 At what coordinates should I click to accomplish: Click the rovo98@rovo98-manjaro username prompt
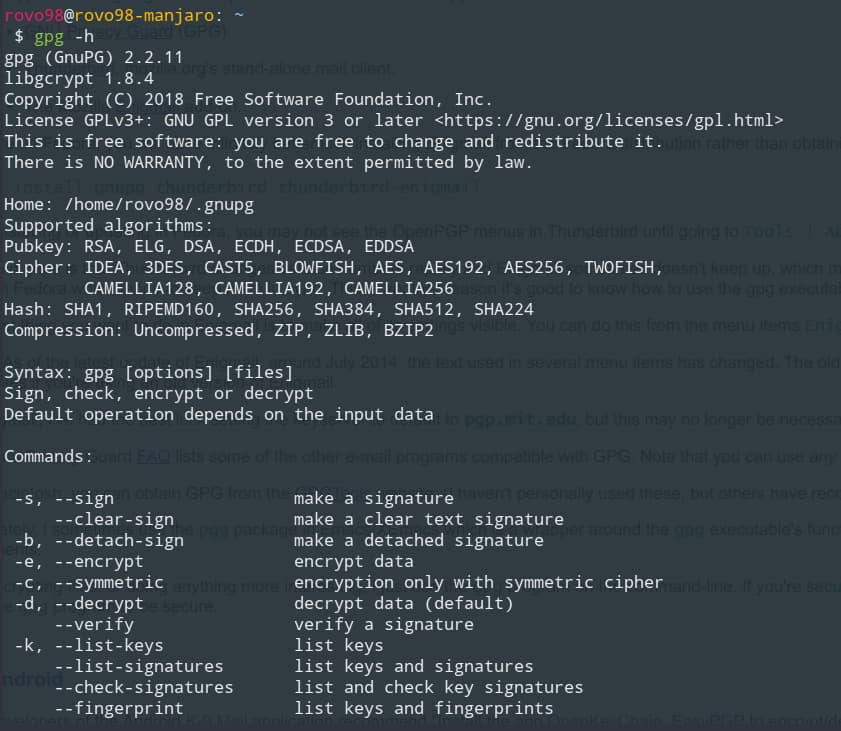point(108,14)
